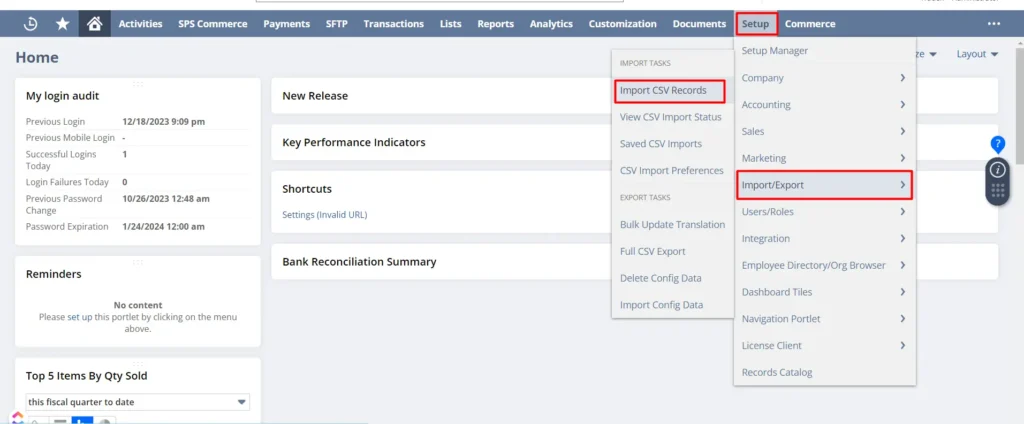Open the SPS Commerce menu
The height and width of the screenshot is (424, 1024).
[x=213, y=24]
